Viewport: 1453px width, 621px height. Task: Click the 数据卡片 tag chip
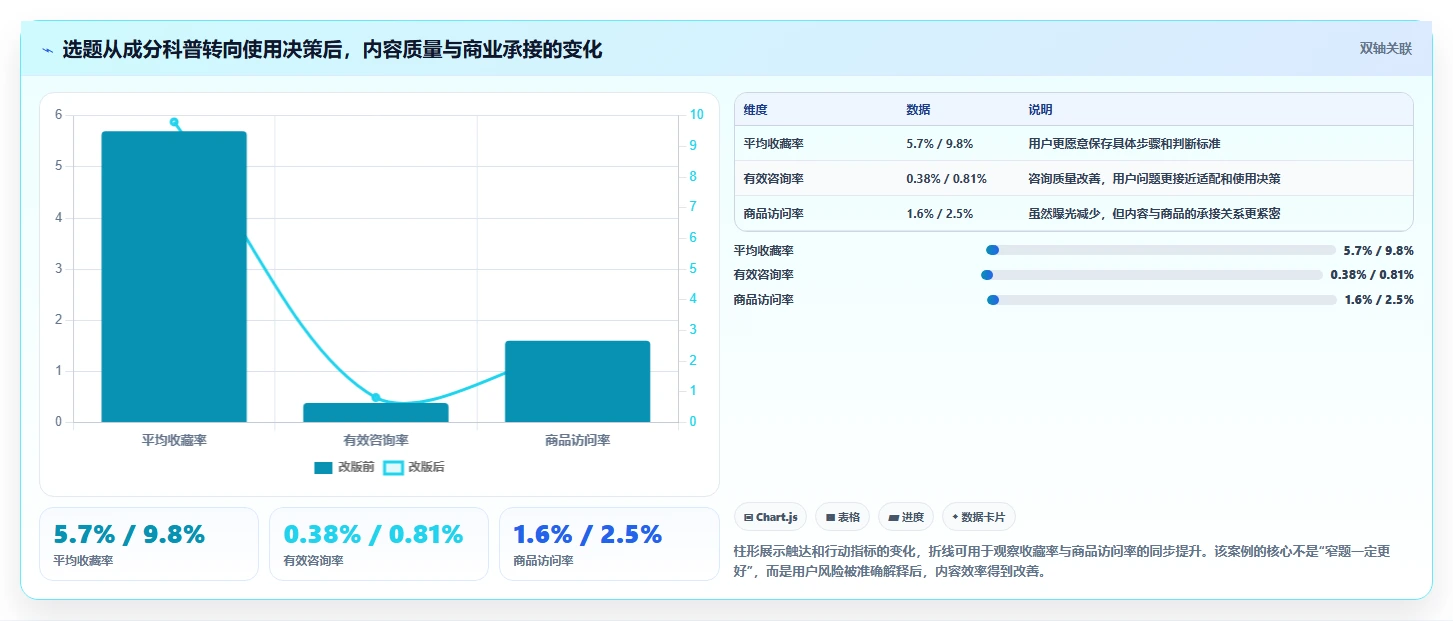[x=979, y=517]
